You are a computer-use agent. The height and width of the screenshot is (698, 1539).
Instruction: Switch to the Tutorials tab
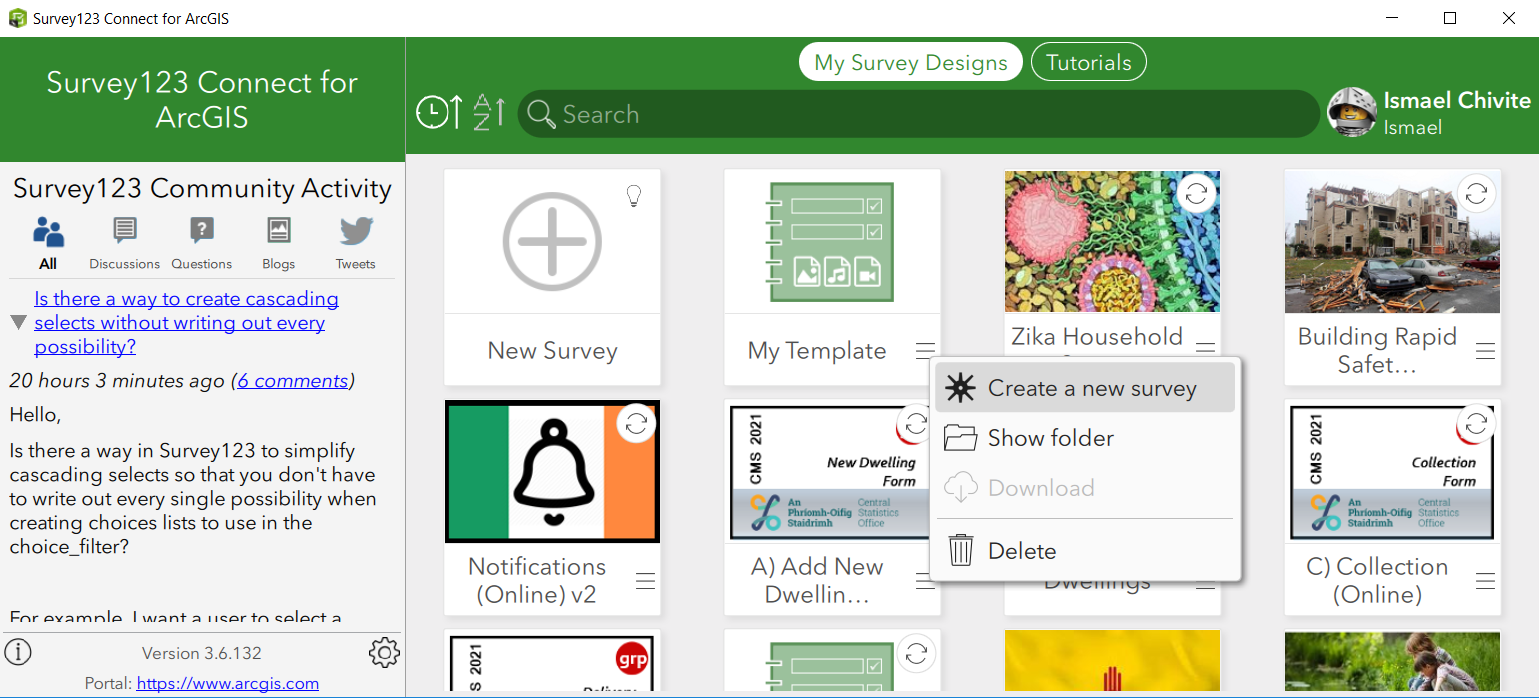tap(1088, 61)
